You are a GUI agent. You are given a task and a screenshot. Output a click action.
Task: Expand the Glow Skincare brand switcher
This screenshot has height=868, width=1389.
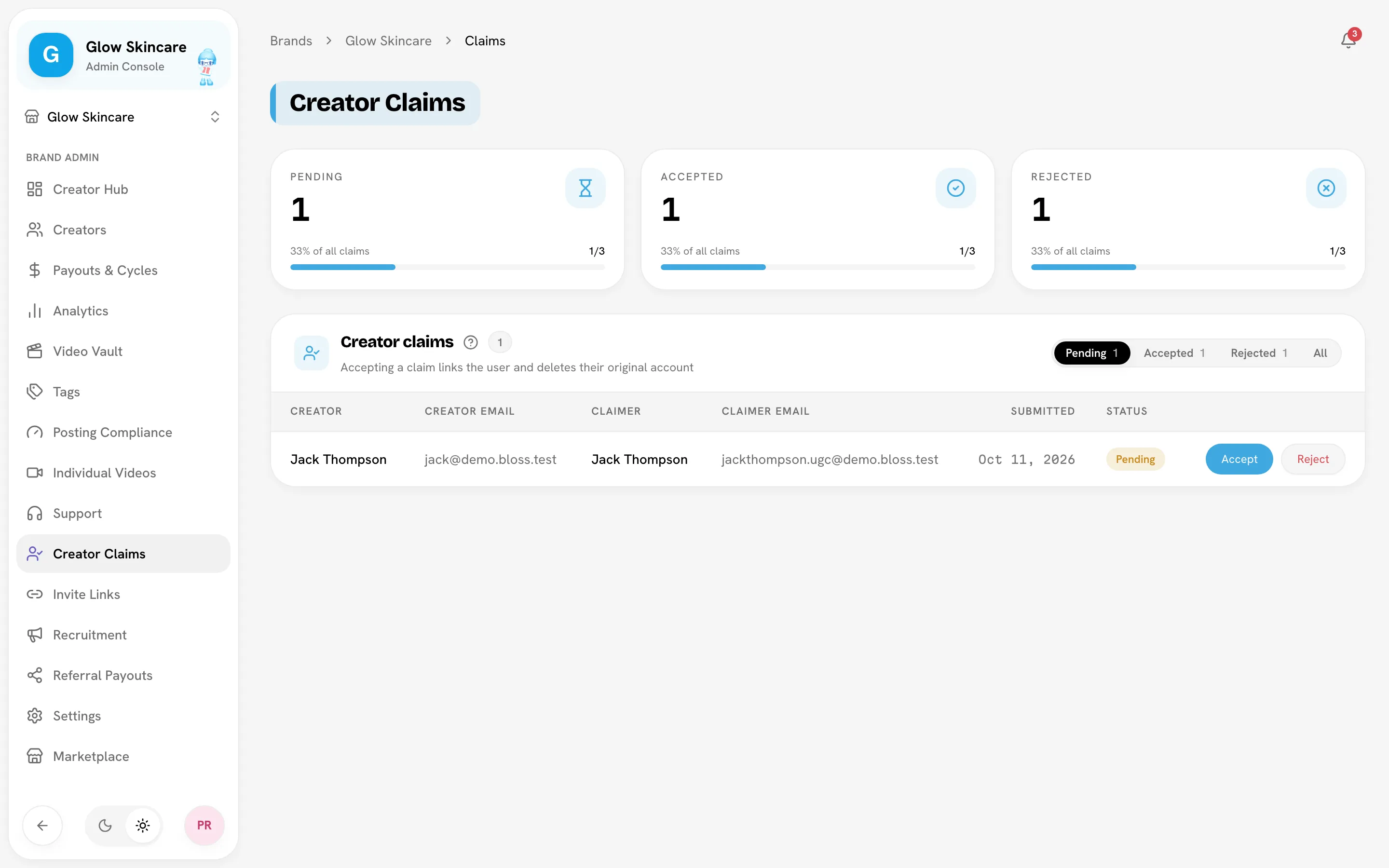(123, 117)
